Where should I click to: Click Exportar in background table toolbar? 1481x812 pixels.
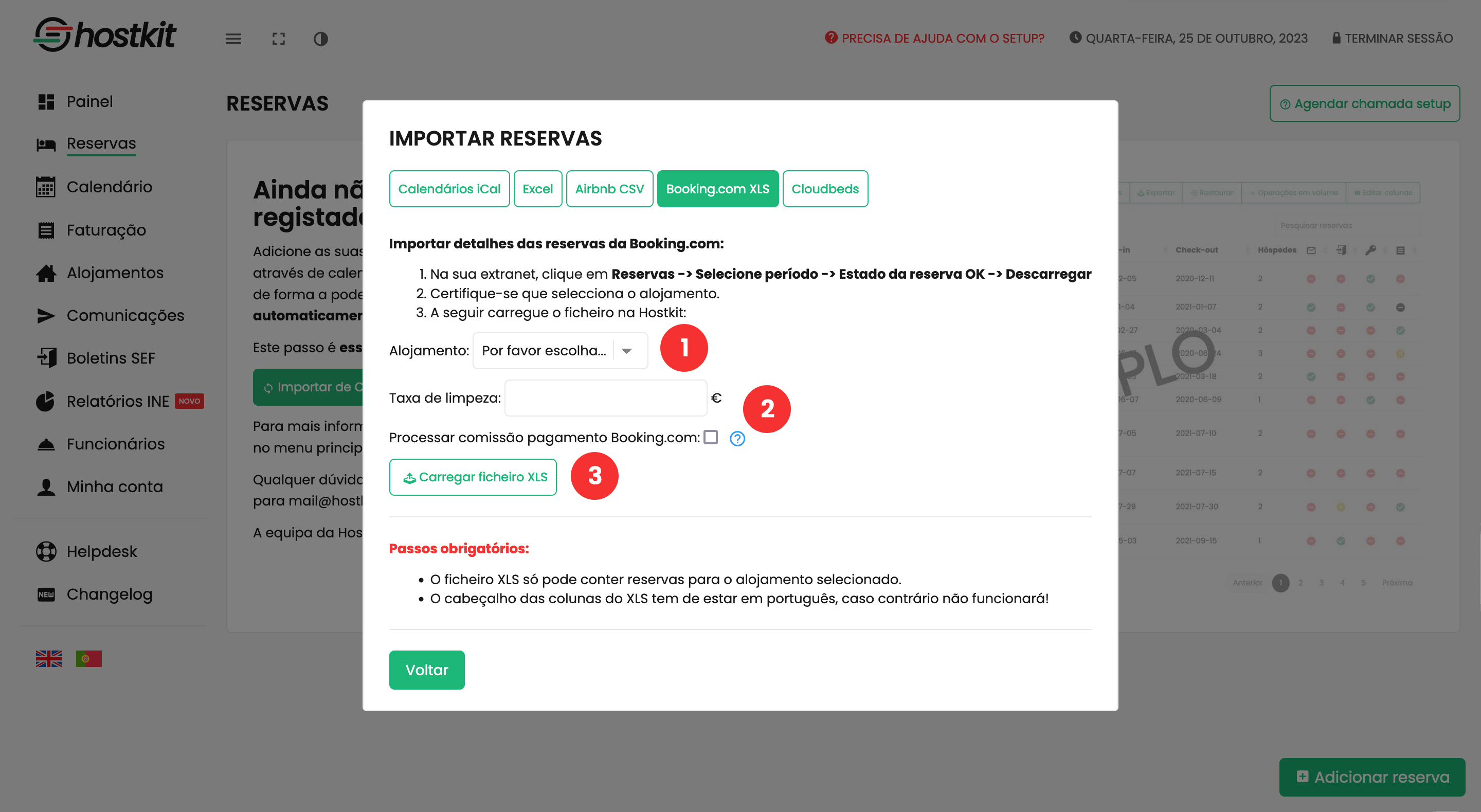(x=1155, y=193)
